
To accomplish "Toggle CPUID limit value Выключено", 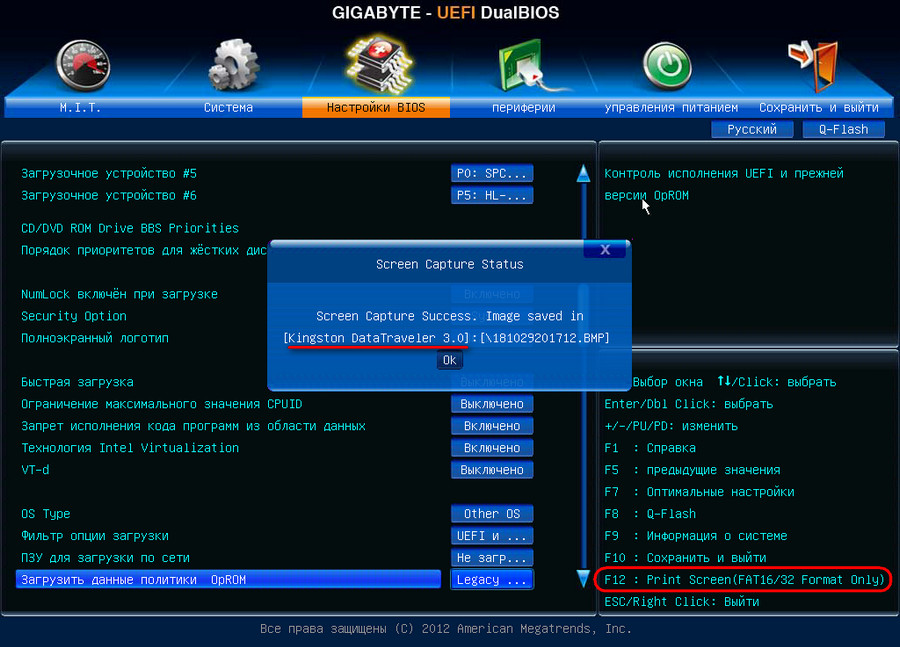I will (x=492, y=404).
